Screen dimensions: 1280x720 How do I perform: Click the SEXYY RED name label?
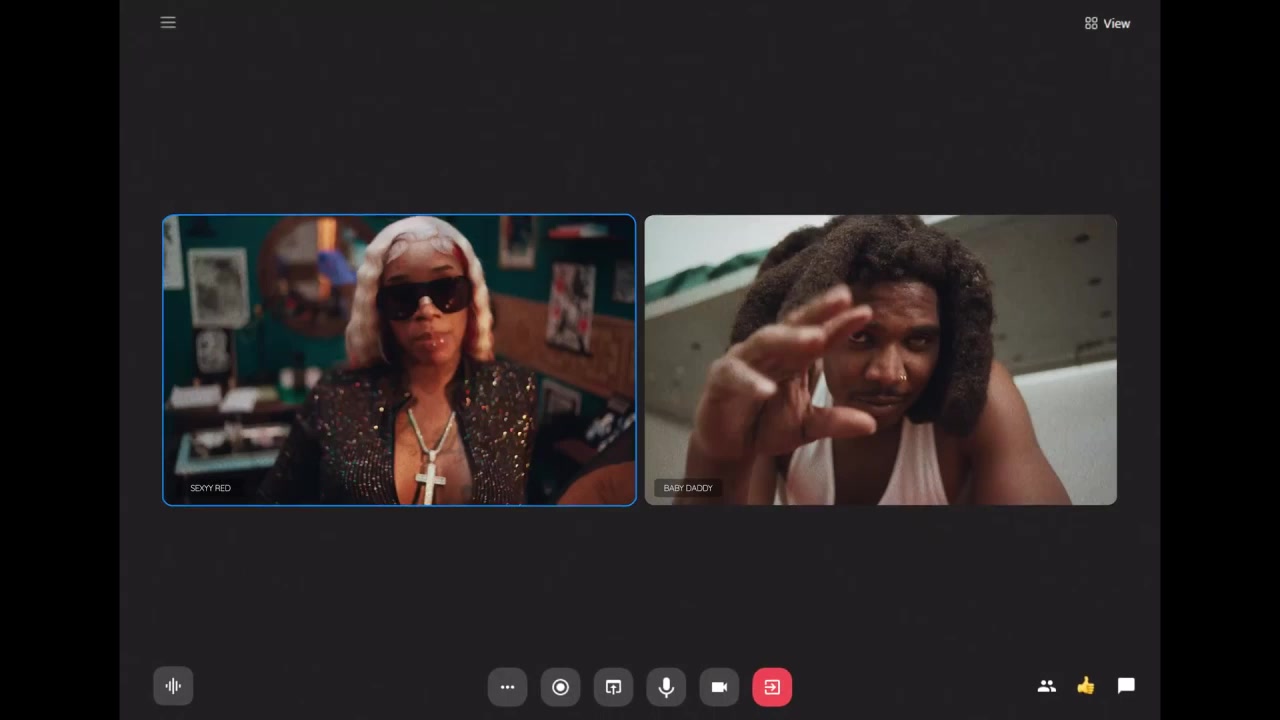tap(210, 488)
